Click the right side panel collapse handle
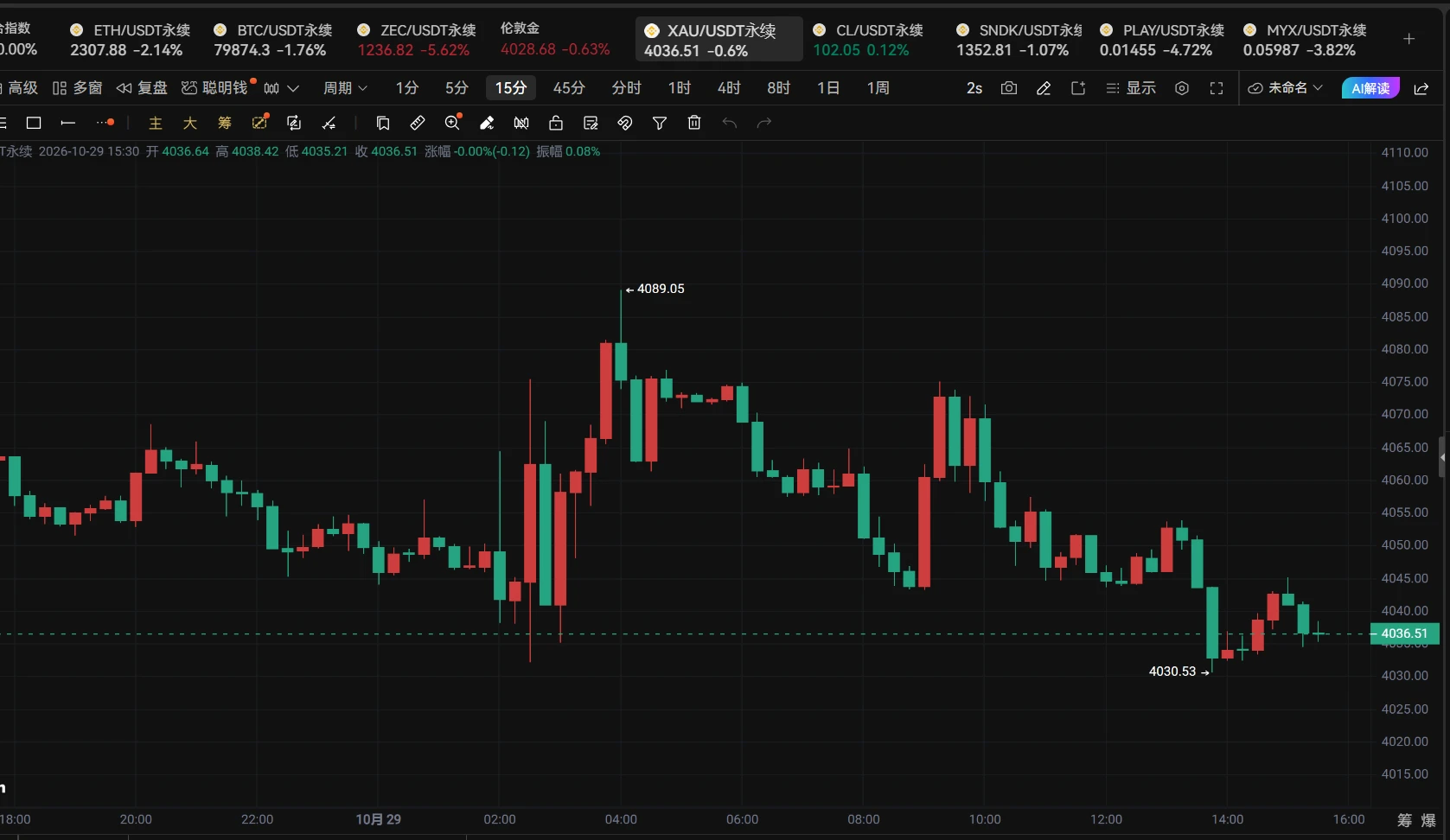The height and width of the screenshot is (840, 1450). tap(1441, 457)
